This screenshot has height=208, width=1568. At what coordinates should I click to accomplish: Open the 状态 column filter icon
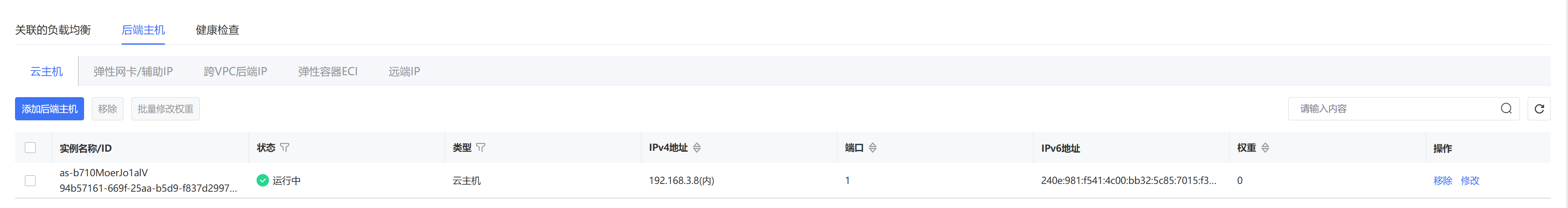(x=285, y=147)
